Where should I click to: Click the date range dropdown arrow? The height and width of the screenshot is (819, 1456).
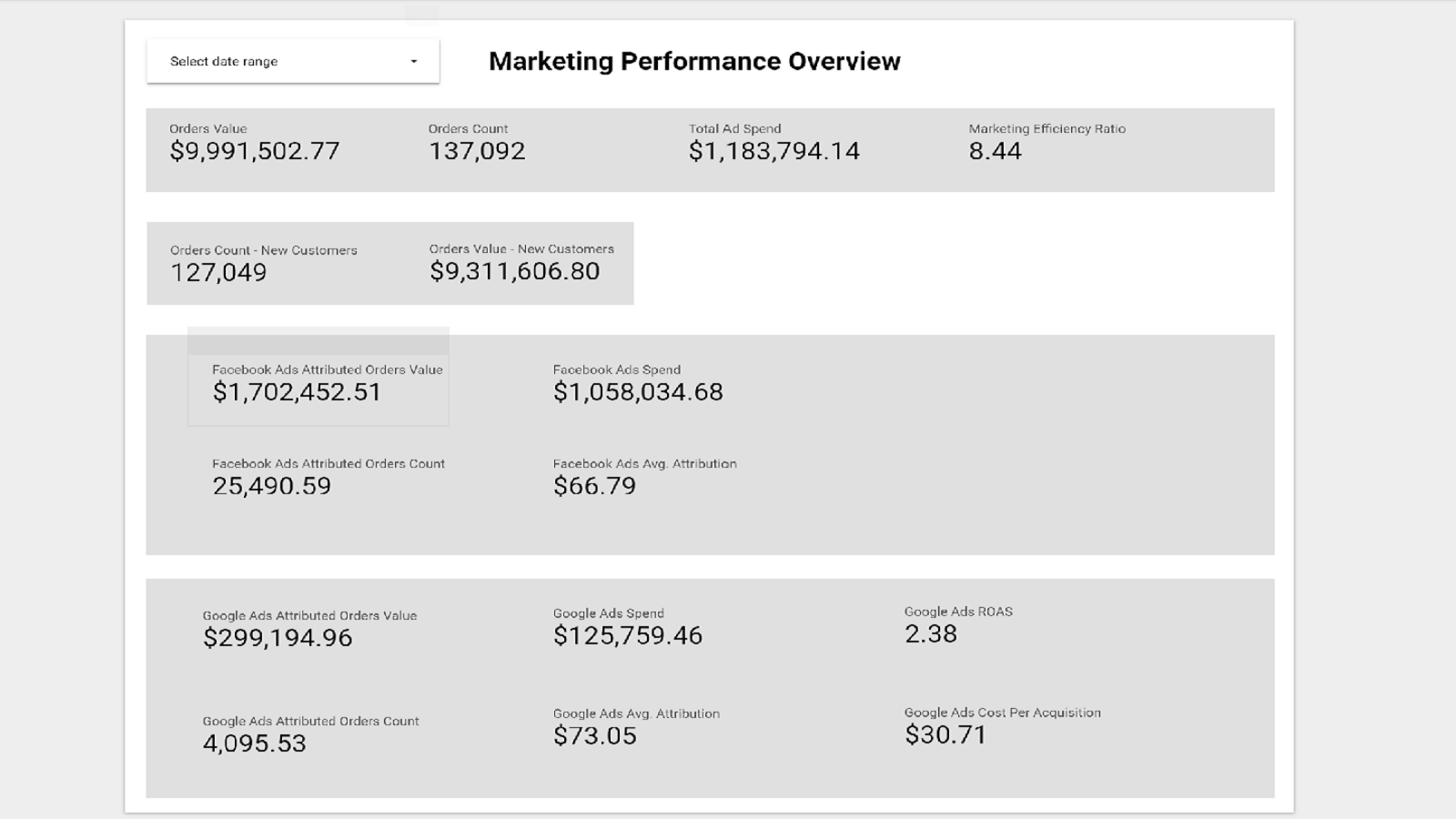(x=414, y=62)
